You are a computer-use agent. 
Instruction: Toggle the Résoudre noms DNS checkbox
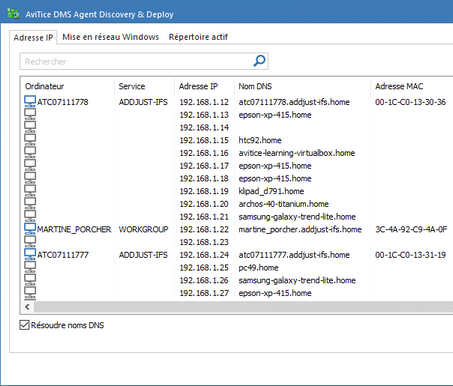coord(24,325)
